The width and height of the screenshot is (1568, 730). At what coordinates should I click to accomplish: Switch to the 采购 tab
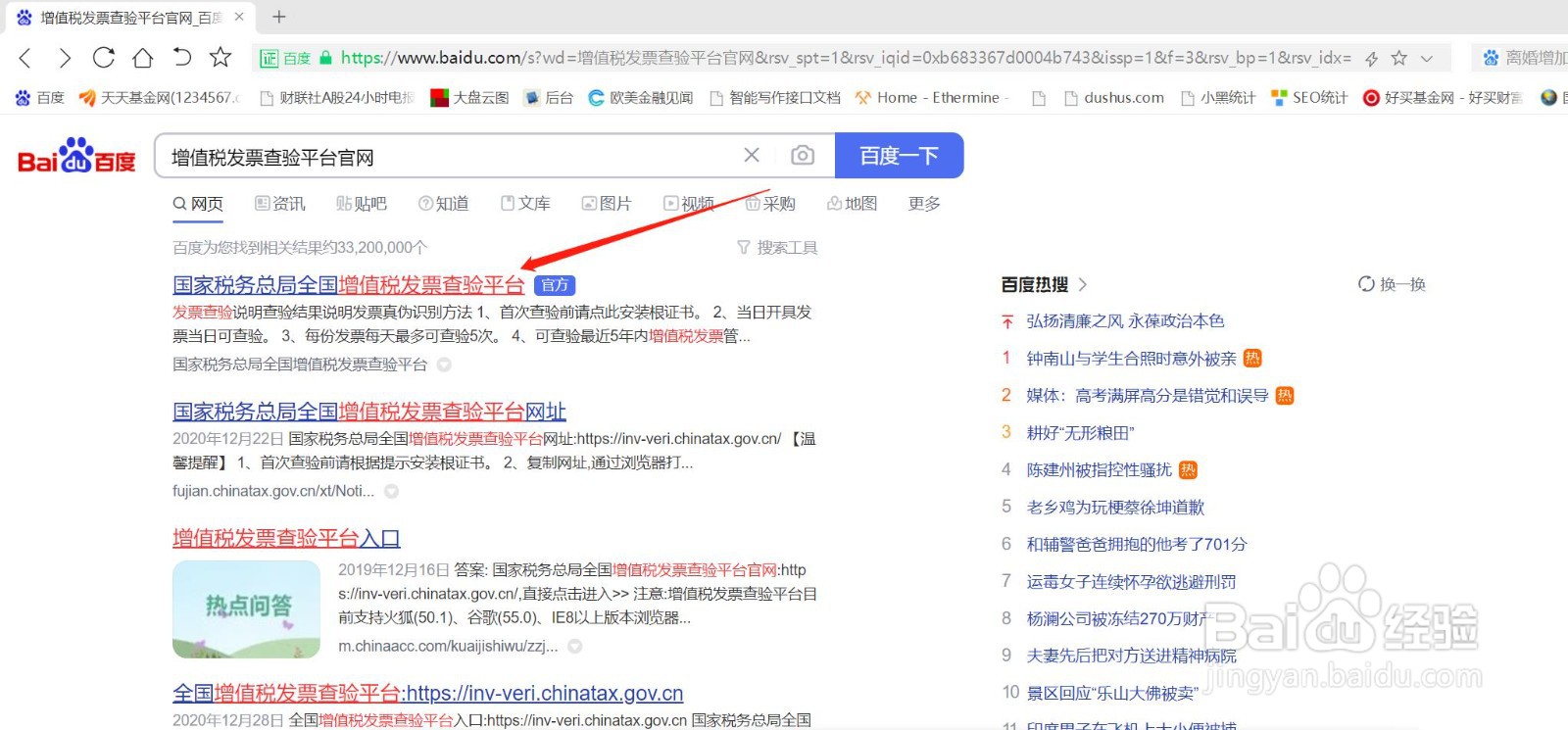770,204
